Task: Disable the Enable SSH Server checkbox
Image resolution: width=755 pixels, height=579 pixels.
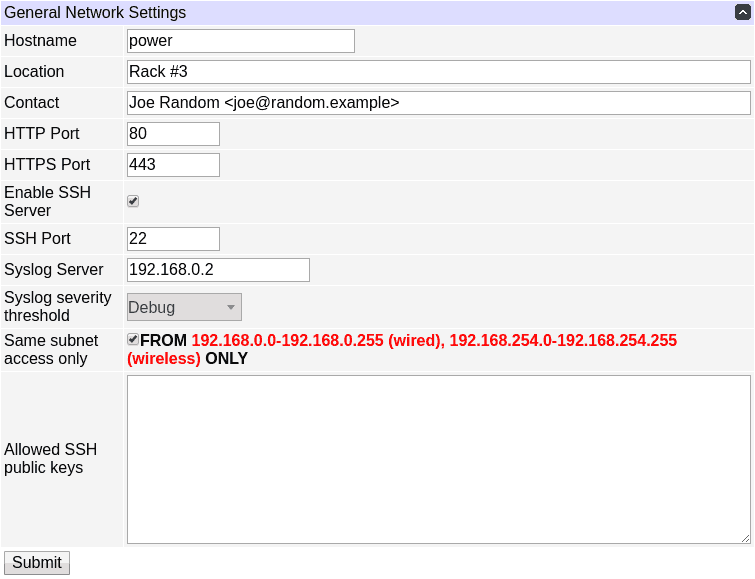Action: [x=133, y=201]
